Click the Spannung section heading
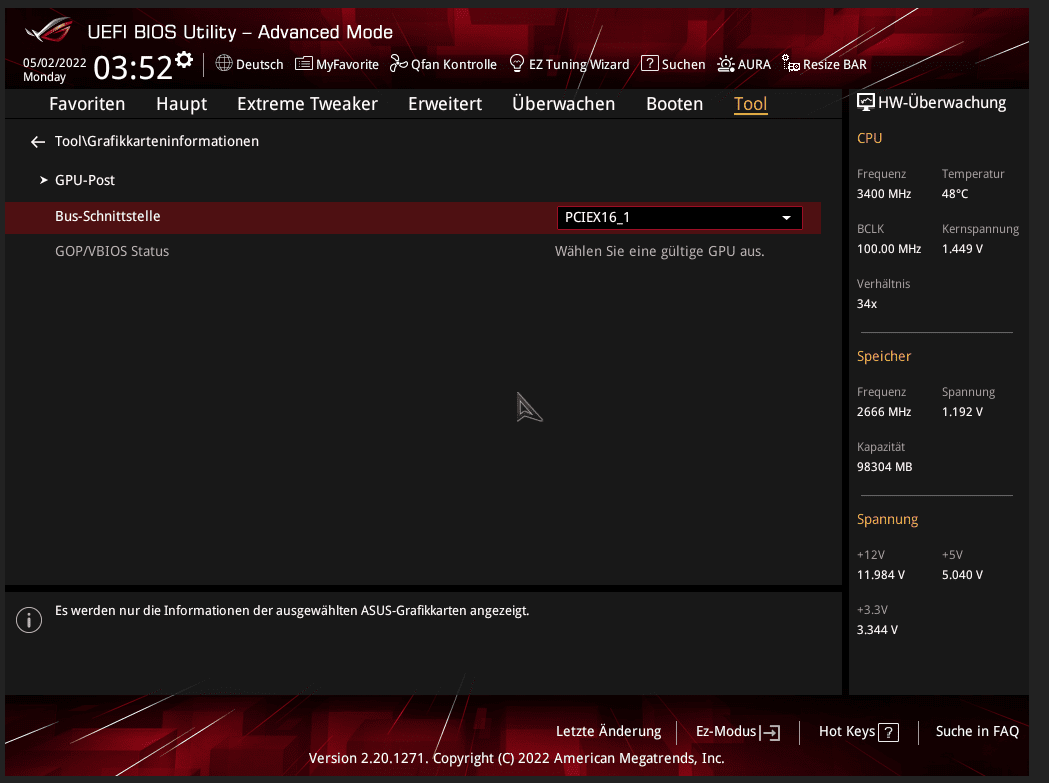This screenshot has height=783, width=1049. 887,520
